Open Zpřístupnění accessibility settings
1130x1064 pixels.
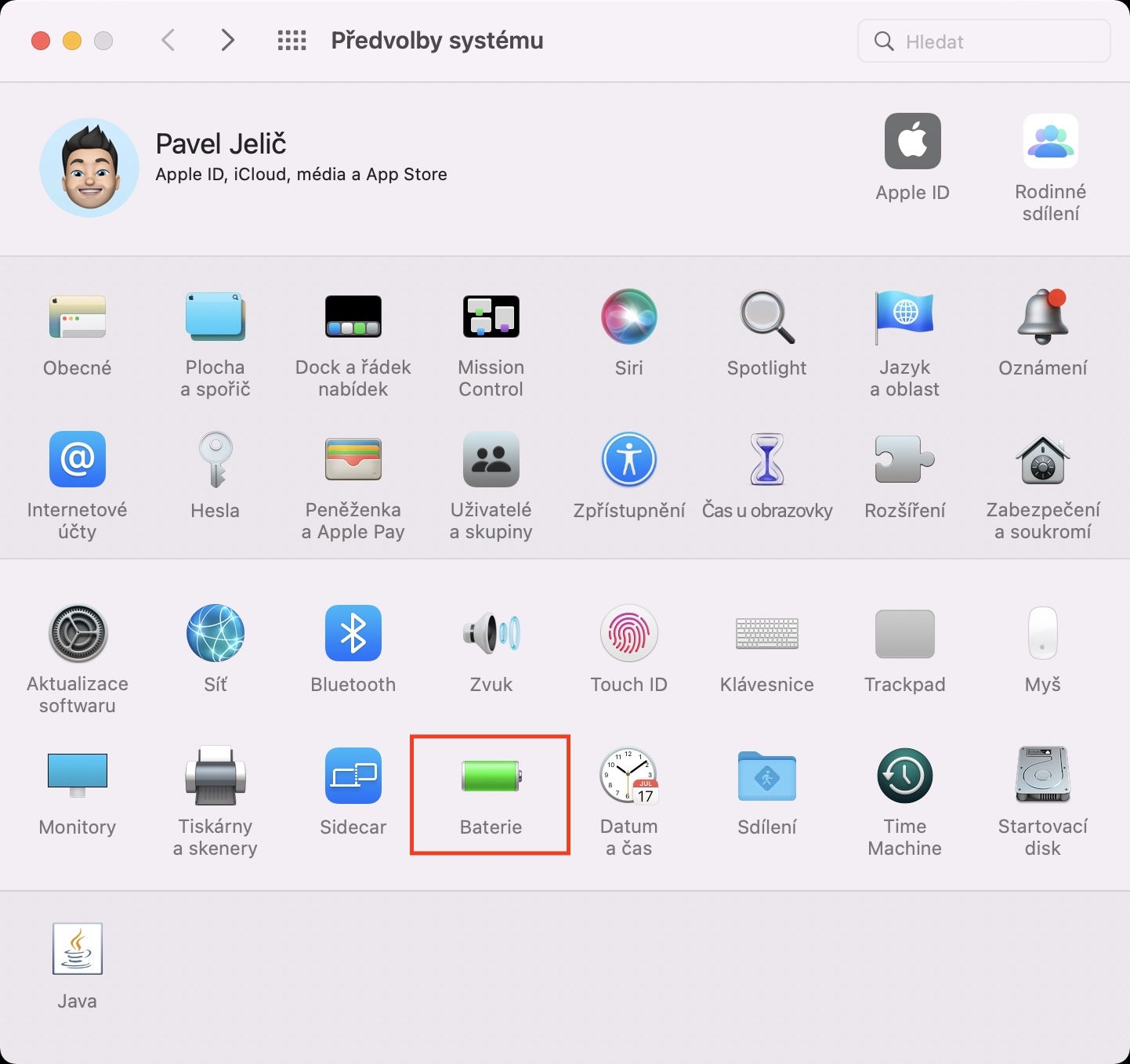(629, 459)
